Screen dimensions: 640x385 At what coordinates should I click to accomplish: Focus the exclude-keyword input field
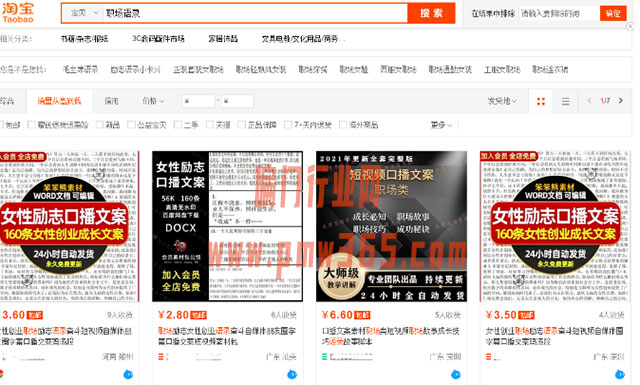pyautogui.click(x=559, y=13)
